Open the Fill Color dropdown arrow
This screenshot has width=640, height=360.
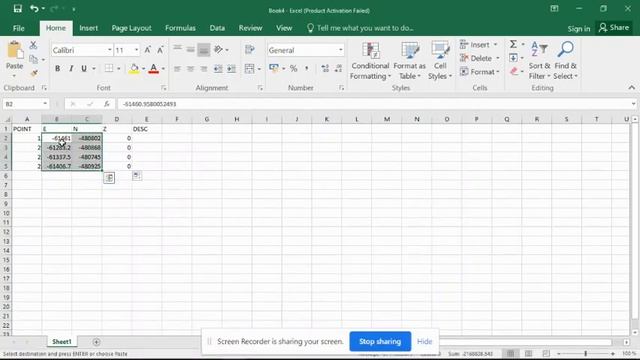pyautogui.click(x=143, y=69)
